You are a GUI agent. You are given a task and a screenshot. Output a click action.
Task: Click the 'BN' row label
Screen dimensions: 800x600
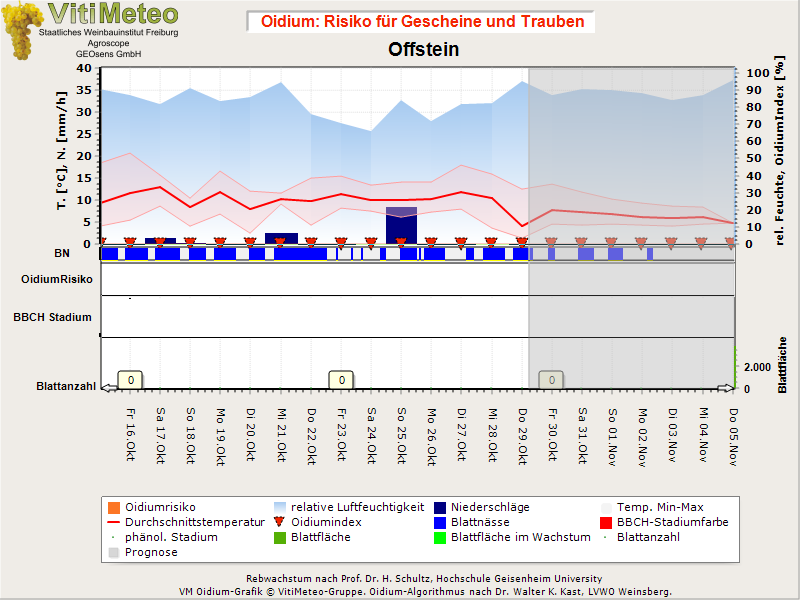(62, 253)
